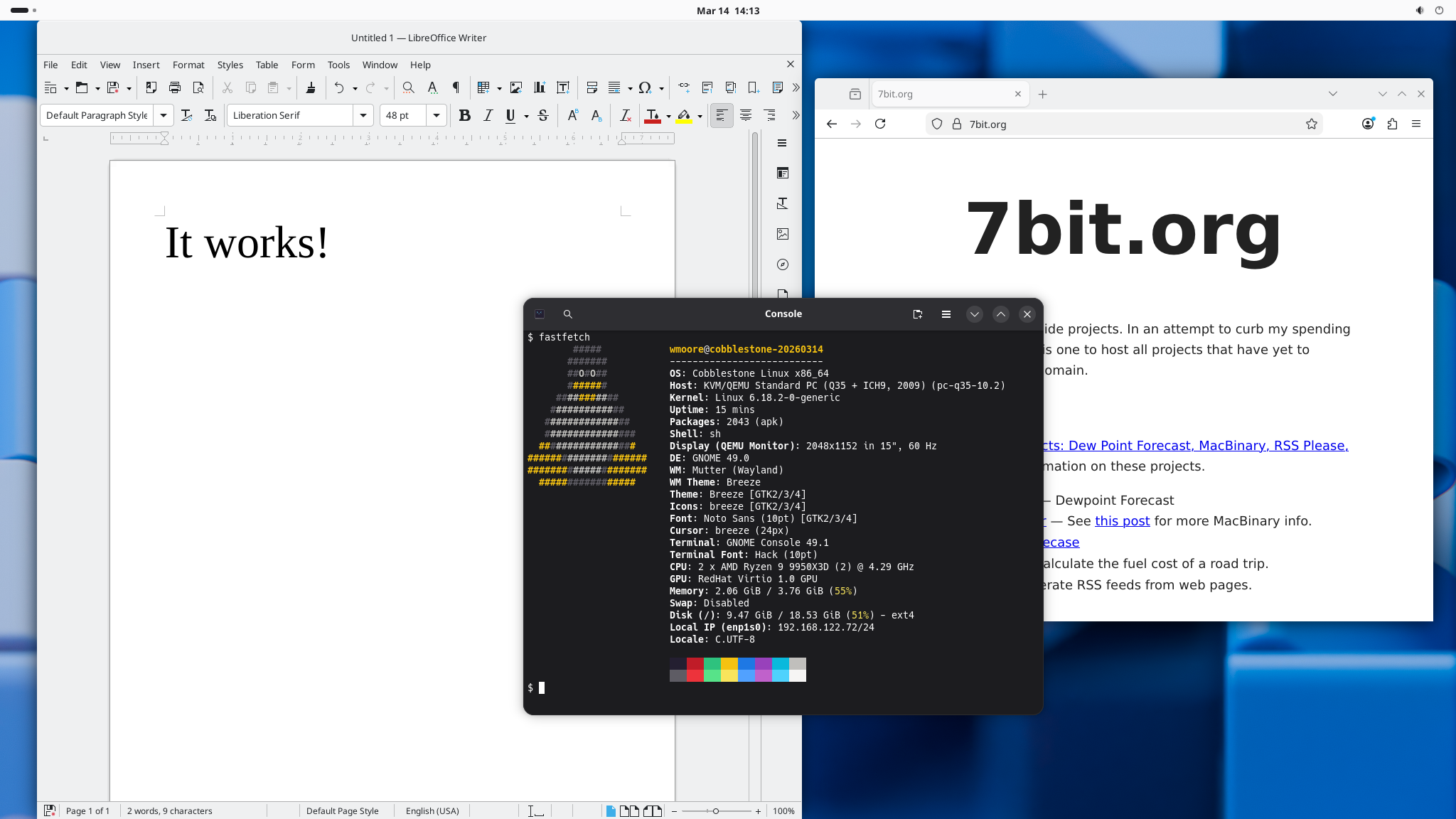Click the Insert Image toolbar icon

pyautogui.click(x=516, y=87)
